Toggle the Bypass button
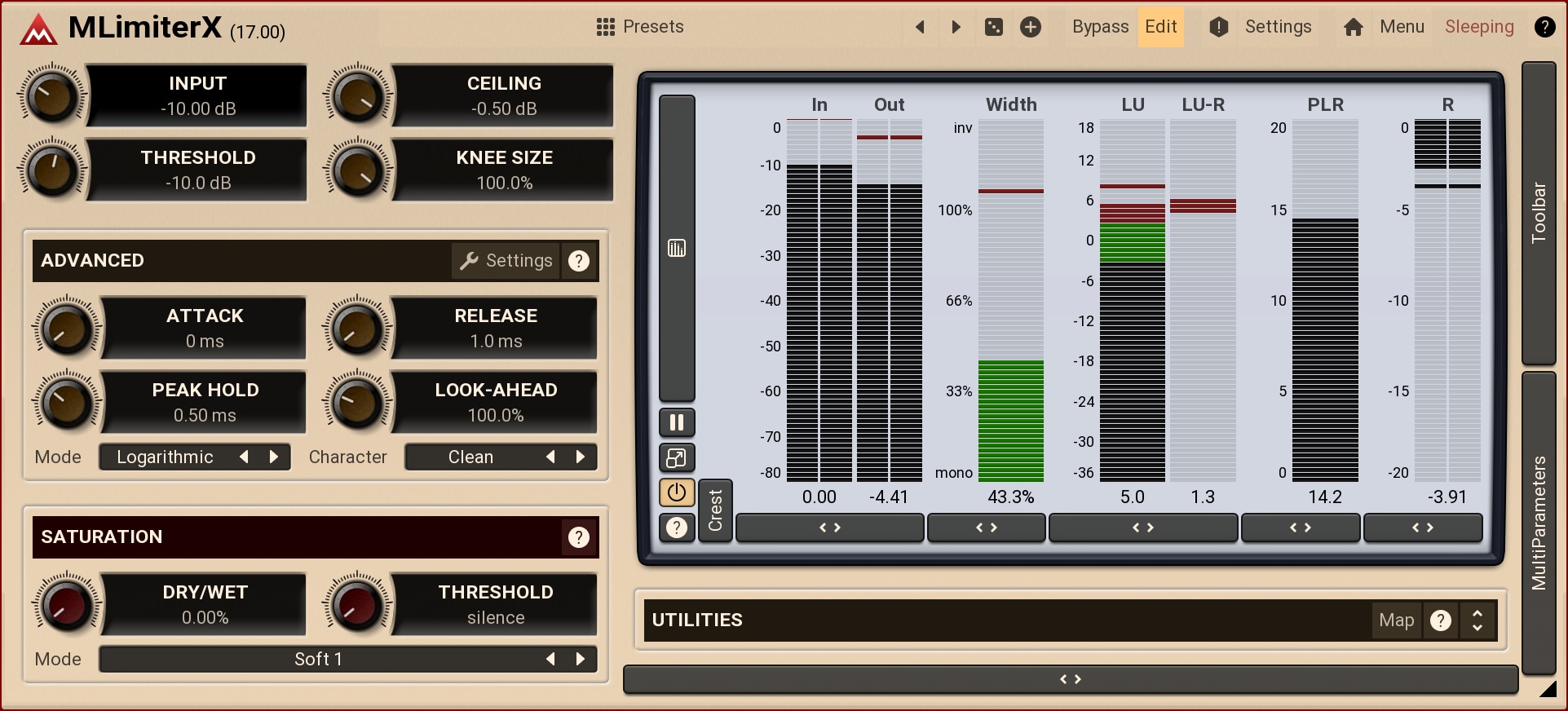Screen dimensions: 1568x711 (x=1100, y=27)
